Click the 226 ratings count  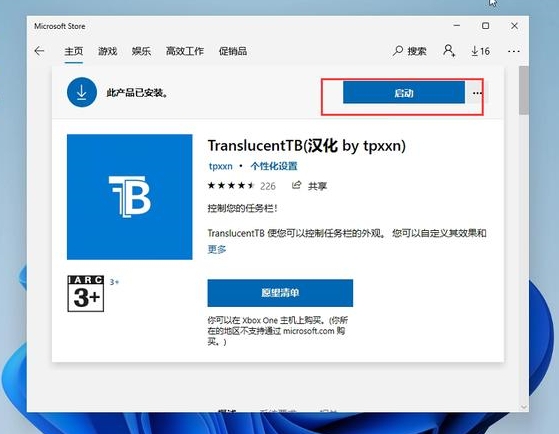(268, 186)
